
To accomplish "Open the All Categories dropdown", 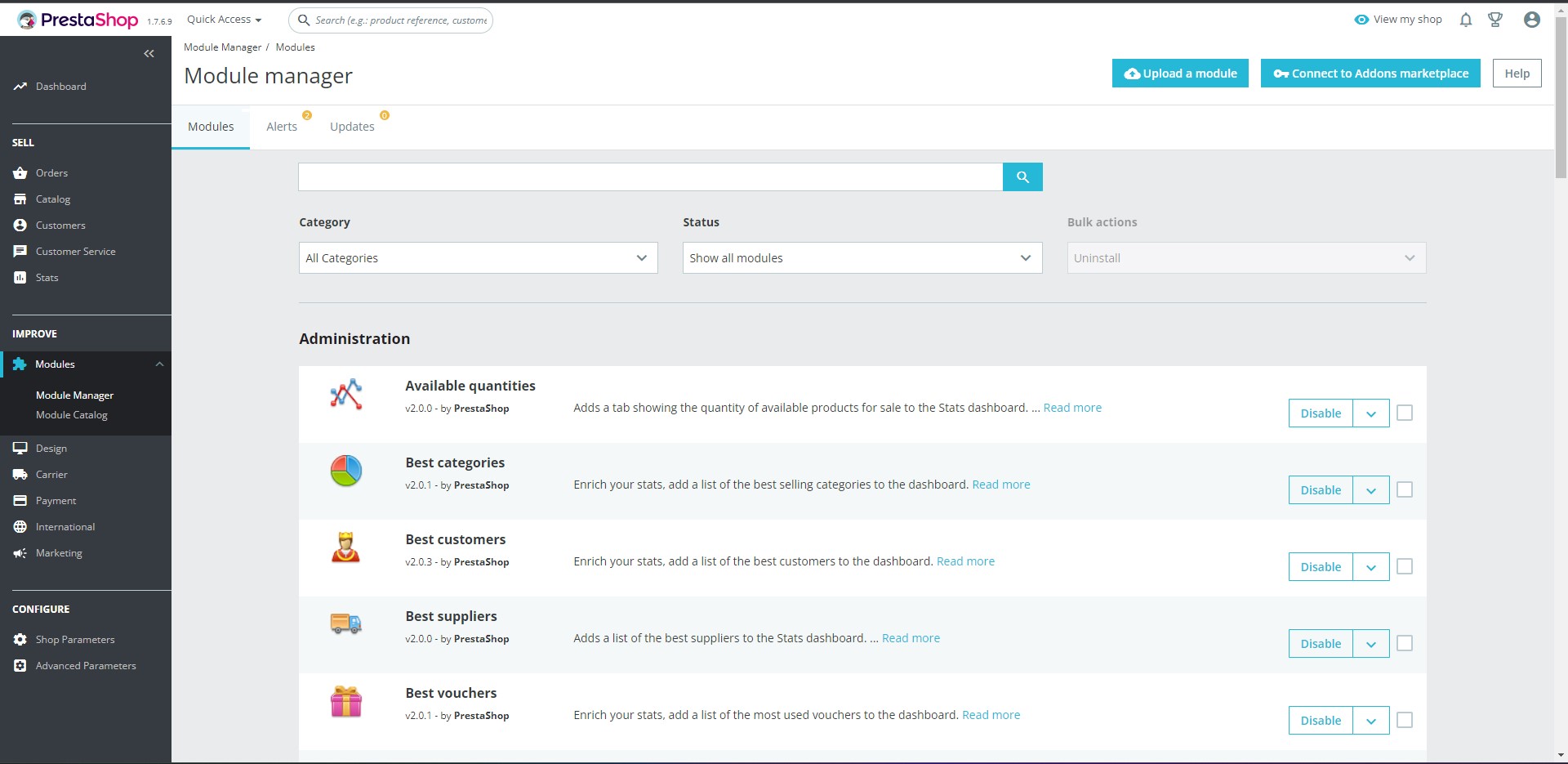I will tap(478, 257).
